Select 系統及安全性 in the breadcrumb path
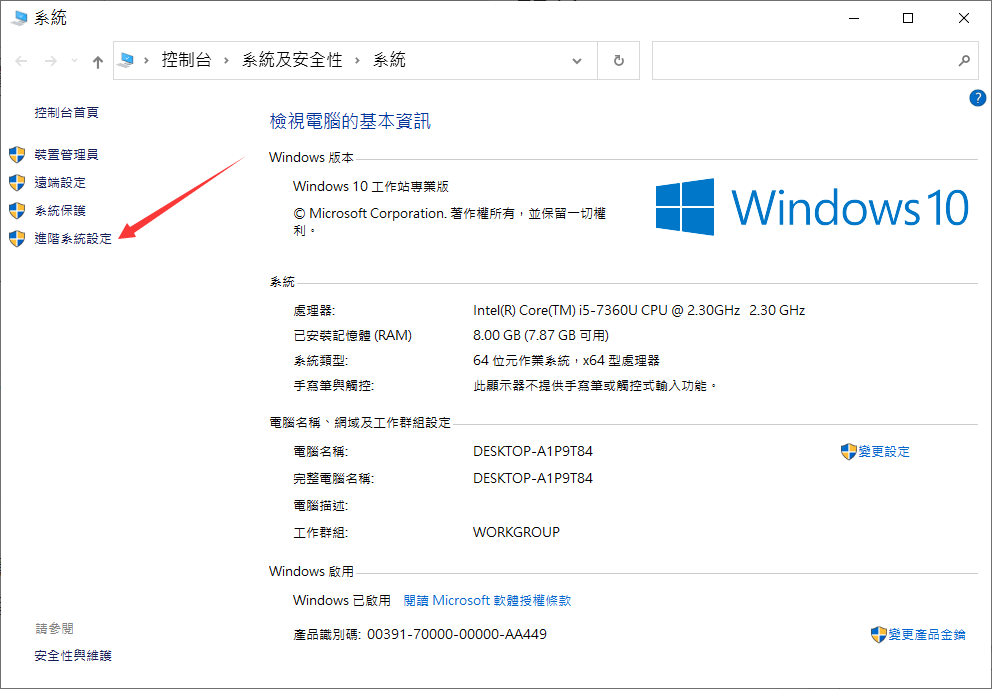Viewport: 992px width, 689px height. tap(291, 60)
